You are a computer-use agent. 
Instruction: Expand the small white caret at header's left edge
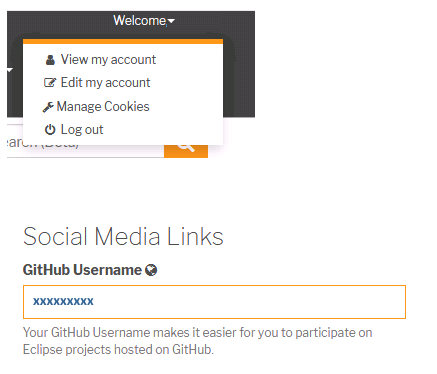coord(10,70)
